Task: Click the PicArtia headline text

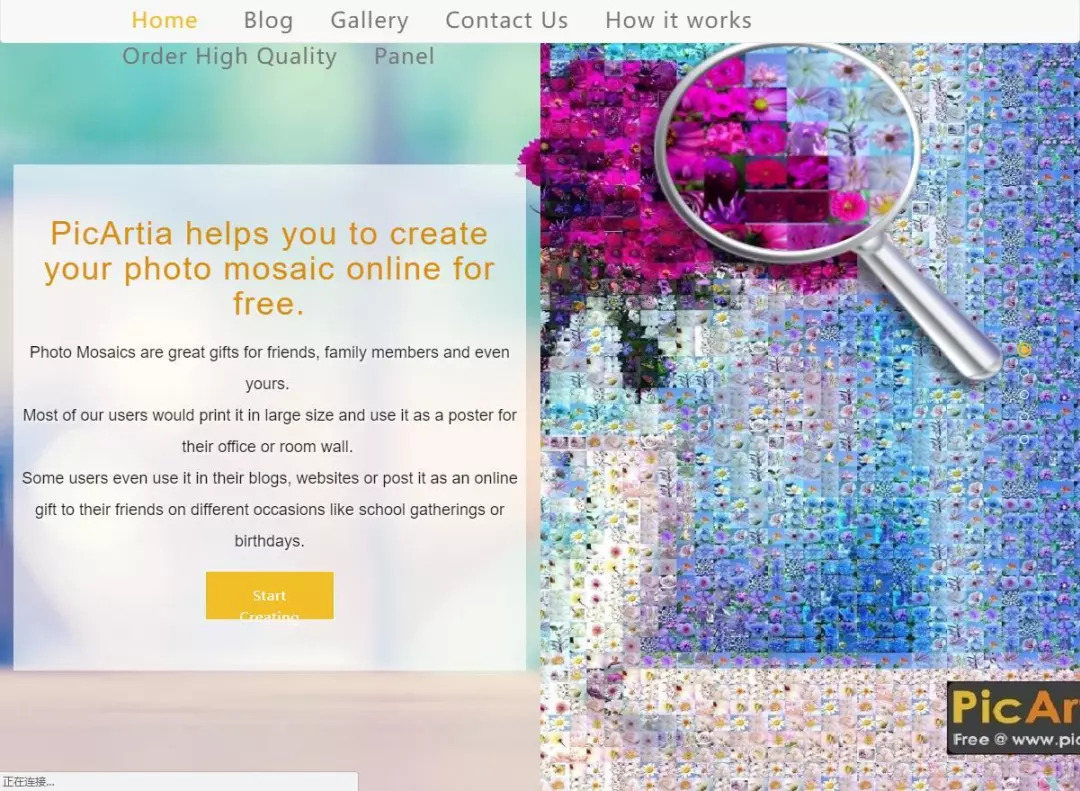Action: point(269,268)
